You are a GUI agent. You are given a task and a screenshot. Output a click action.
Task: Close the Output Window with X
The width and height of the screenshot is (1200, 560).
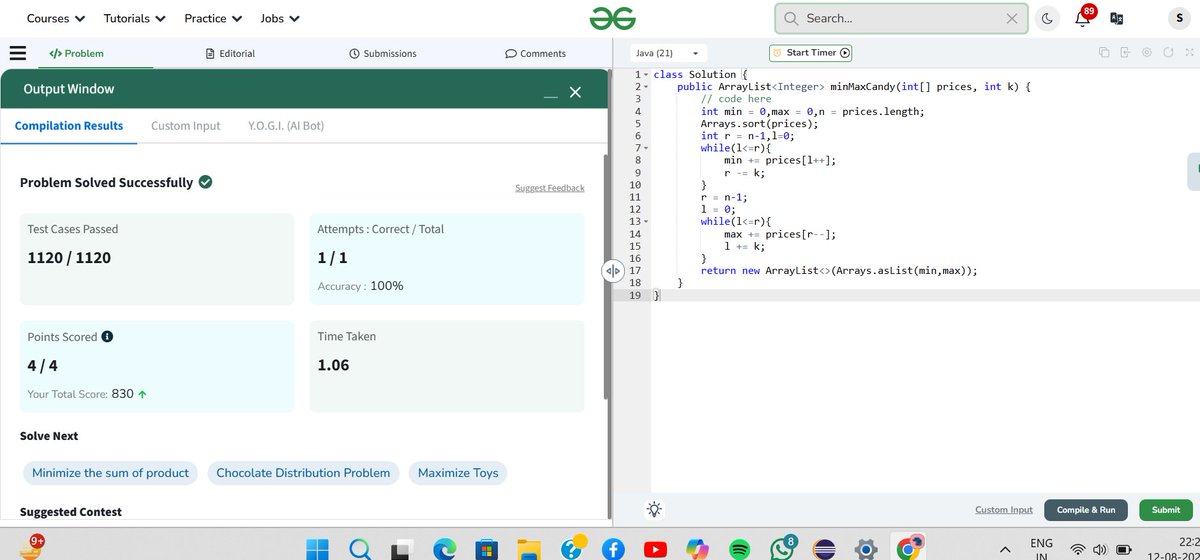coord(575,92)
